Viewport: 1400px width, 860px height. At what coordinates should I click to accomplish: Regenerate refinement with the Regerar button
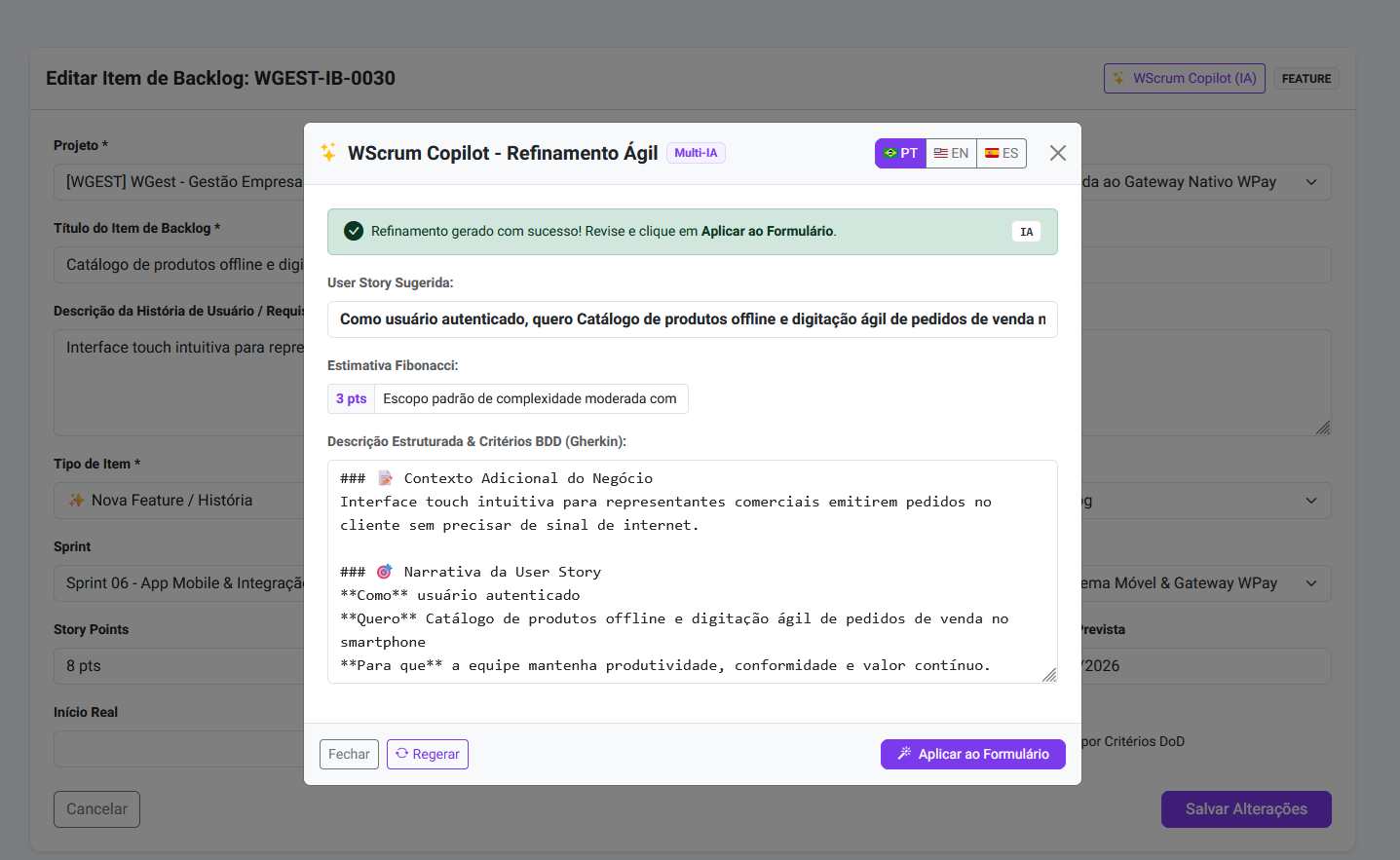(x=428, y=754)
